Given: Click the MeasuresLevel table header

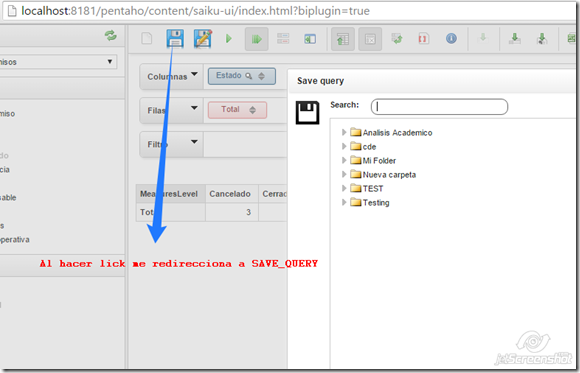Looking at the screenshot, I should (x=171, y=194).
